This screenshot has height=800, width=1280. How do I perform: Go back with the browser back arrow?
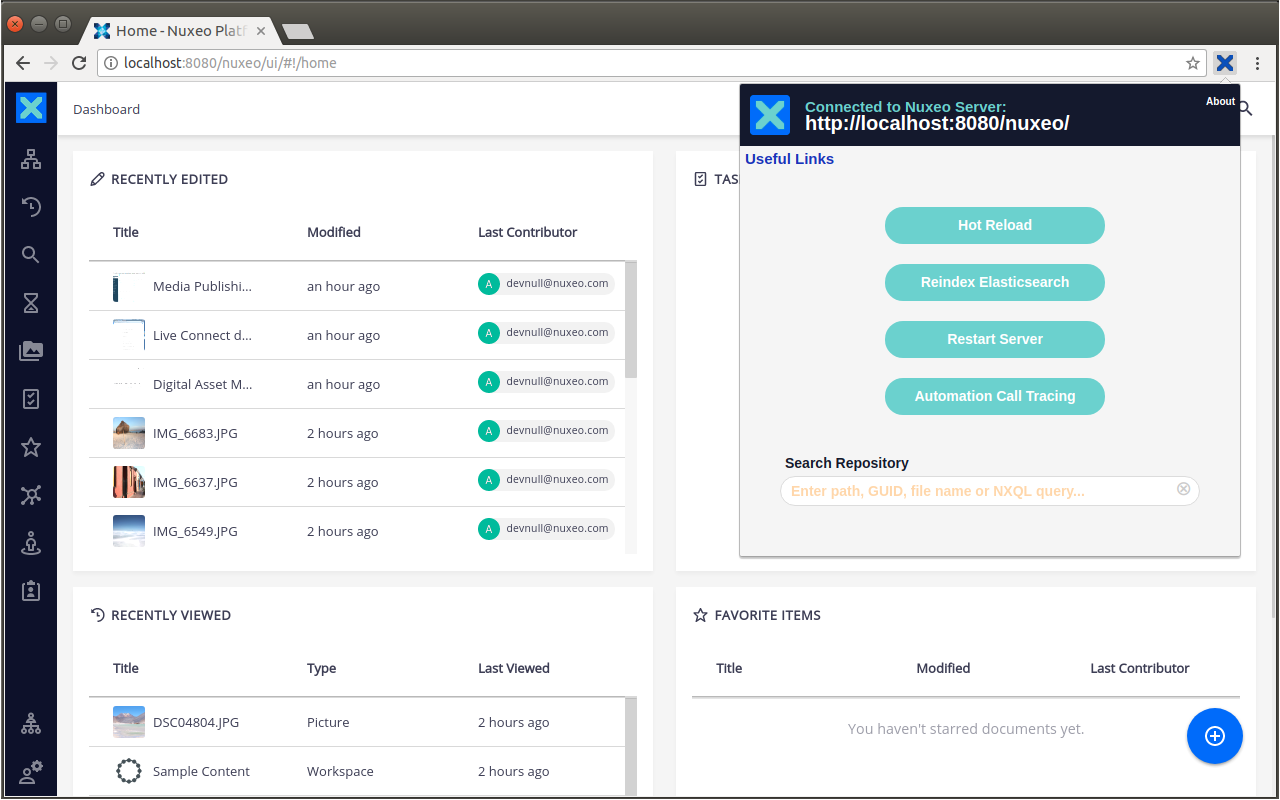(23, 63)
